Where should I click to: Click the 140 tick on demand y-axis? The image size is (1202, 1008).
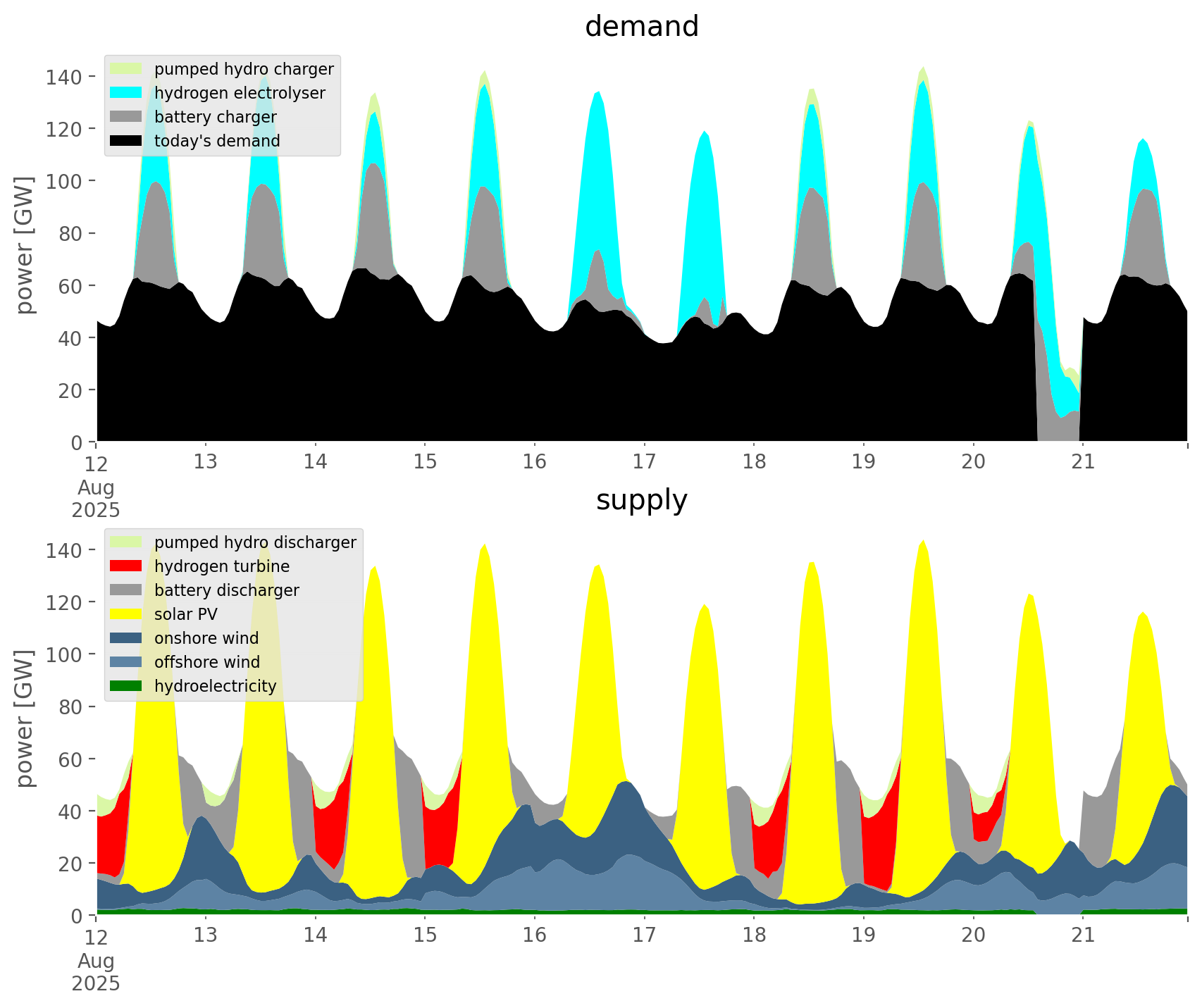coord(63,77)
